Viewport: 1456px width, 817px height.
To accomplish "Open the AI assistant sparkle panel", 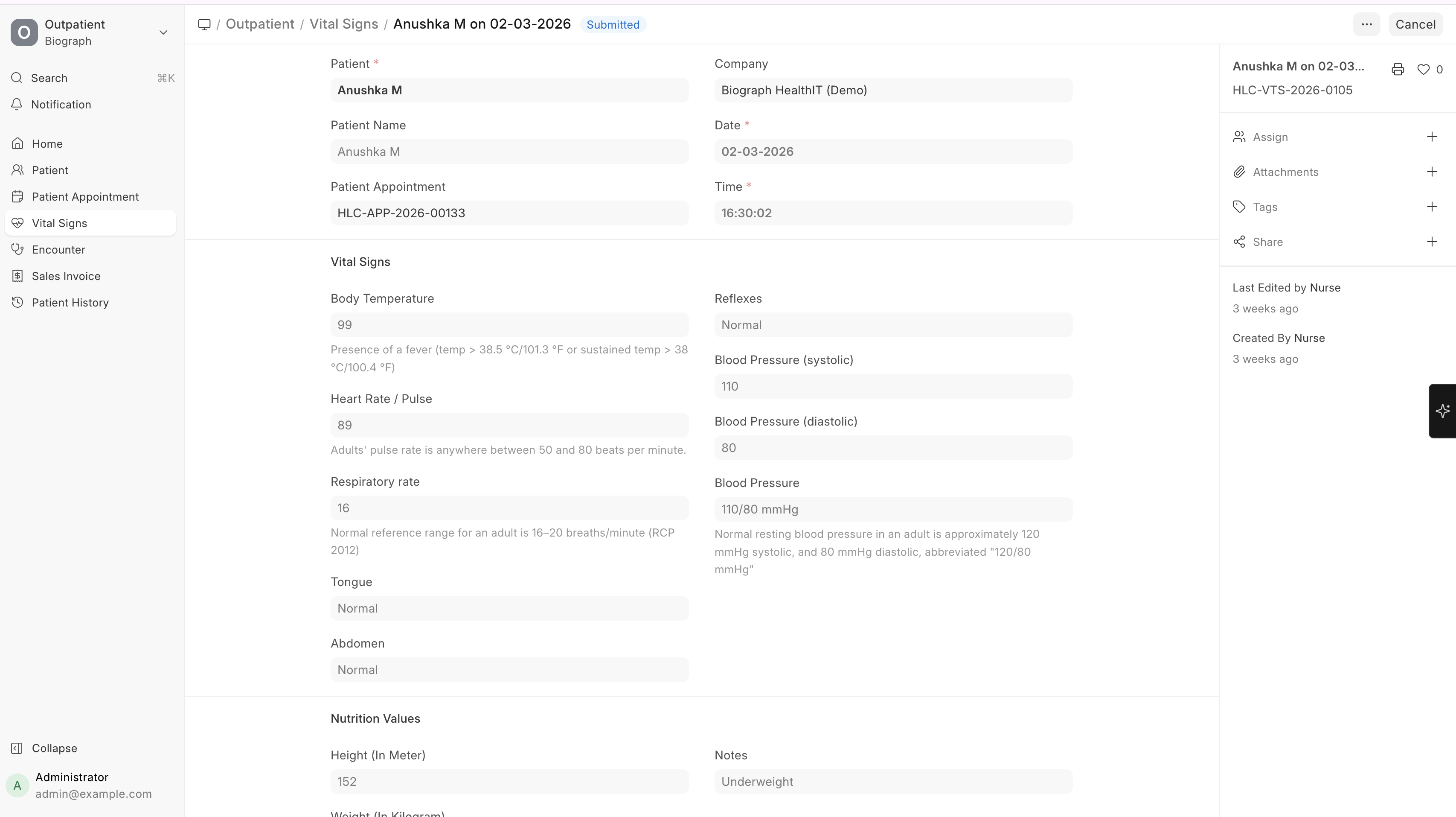I will [1442, 411].
